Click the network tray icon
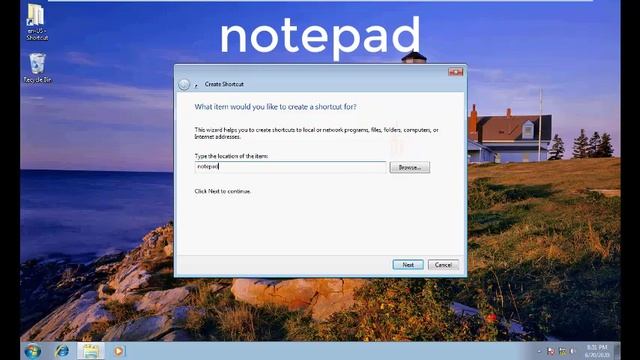 [562, 351]
